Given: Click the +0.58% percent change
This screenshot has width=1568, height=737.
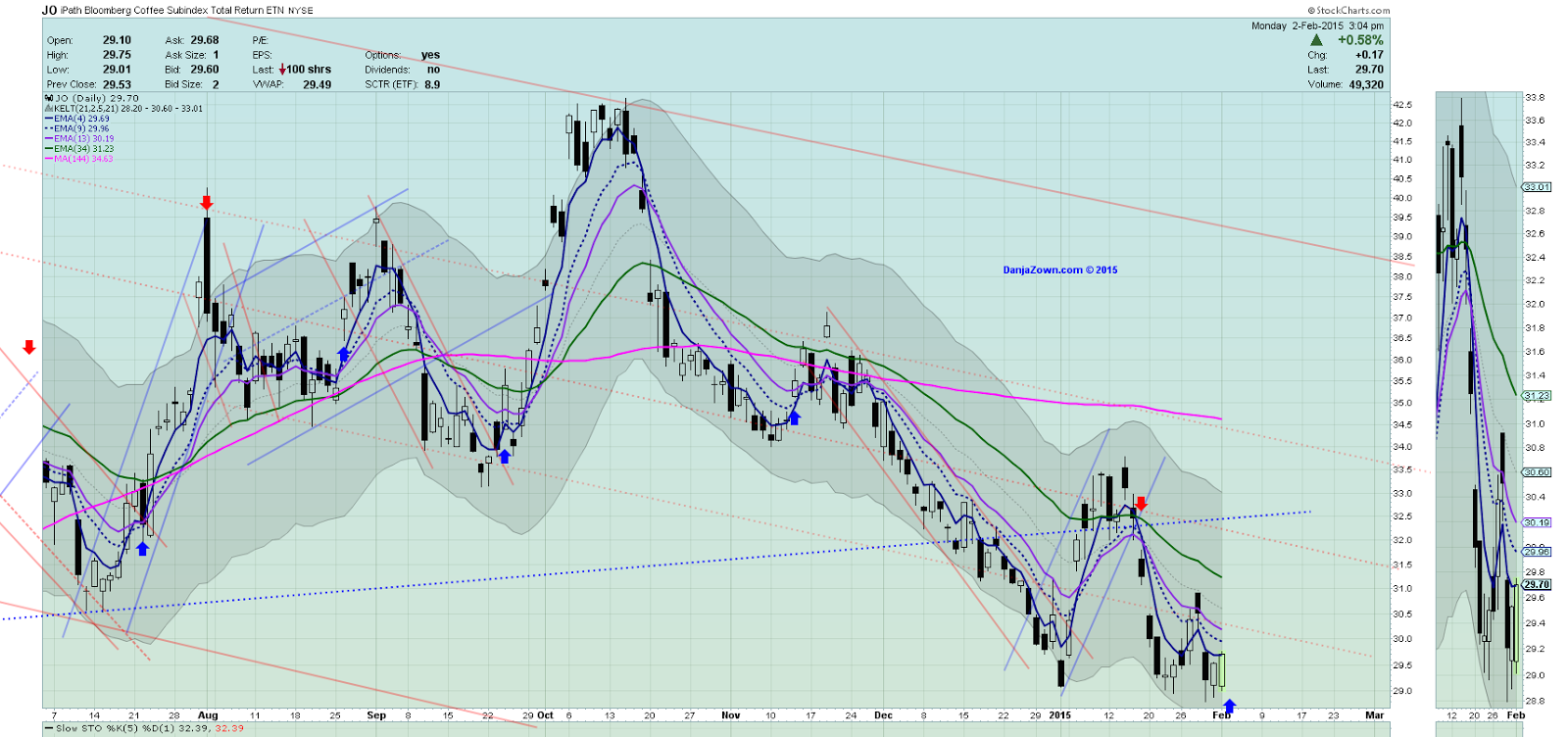Looking at the screenshot, I should [1360, 40].
